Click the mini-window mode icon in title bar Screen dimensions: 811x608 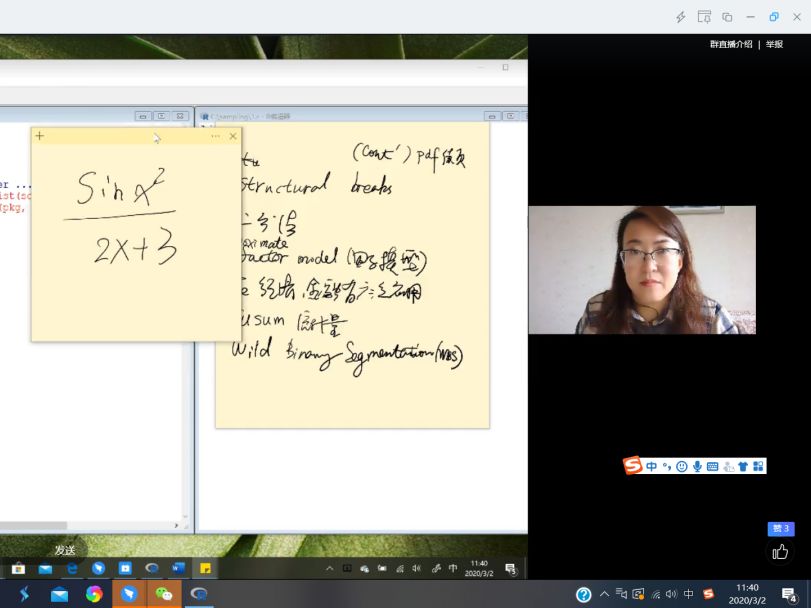coord(727,17)
